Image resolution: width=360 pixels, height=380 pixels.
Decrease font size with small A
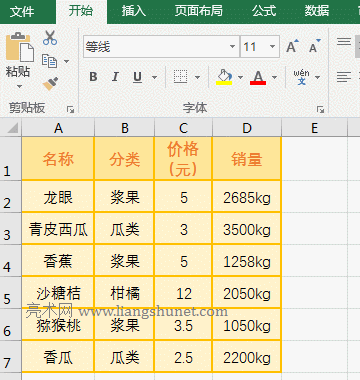pyautogui.click(x=314, y=46)
